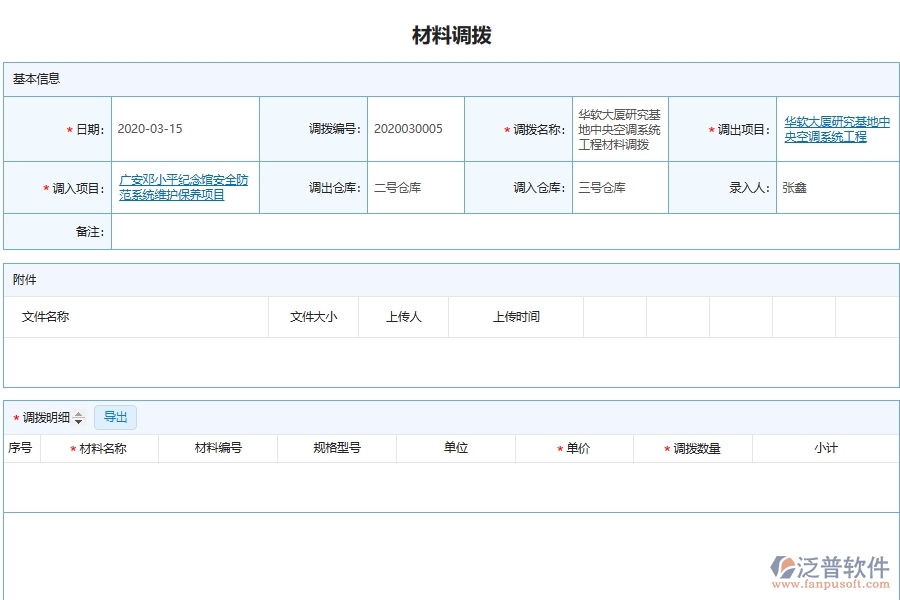Screen dimensions: 900x600
Task: Click the sort arrows beside 调拨明细
Action: (x=79, y=418)
